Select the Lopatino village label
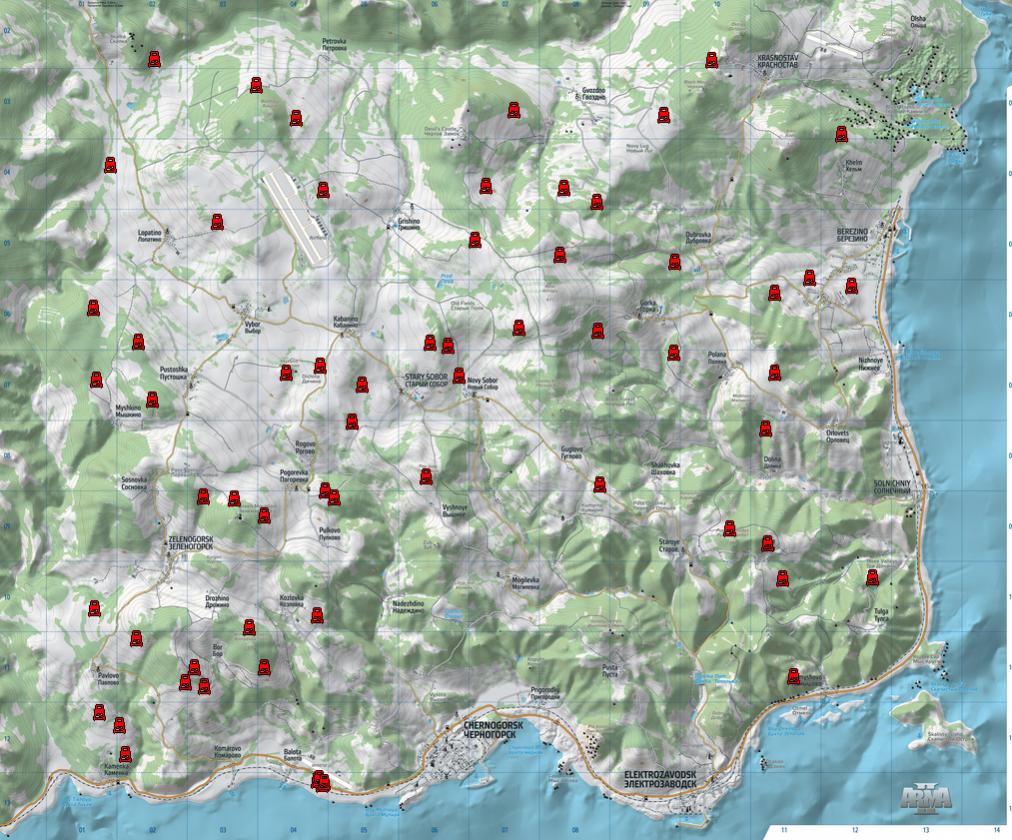The width and height of the screenshot is (1012, 840). coord(150,235)
